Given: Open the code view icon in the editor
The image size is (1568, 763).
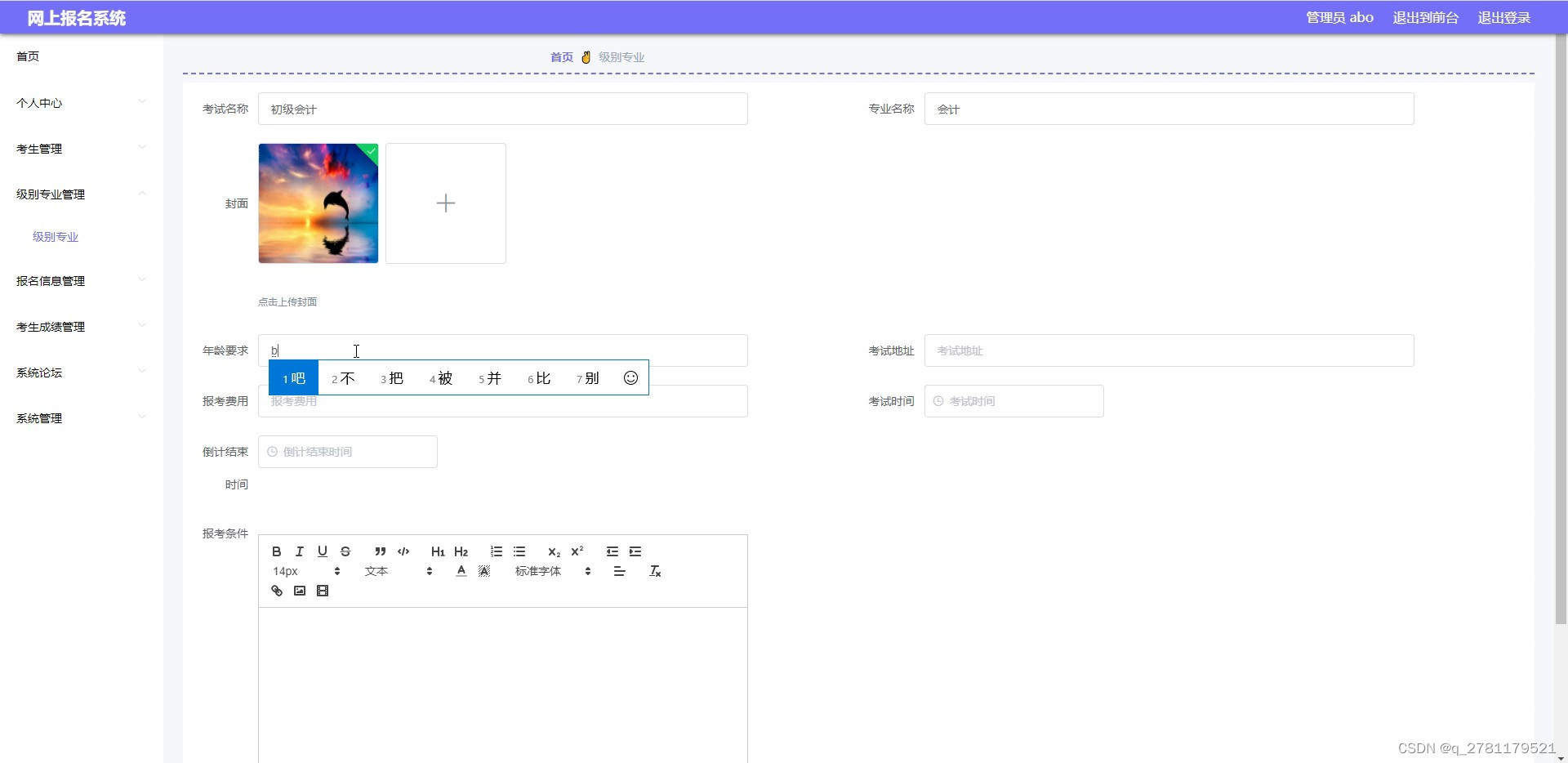Looking at the screenshot, I should pos(403,551).
